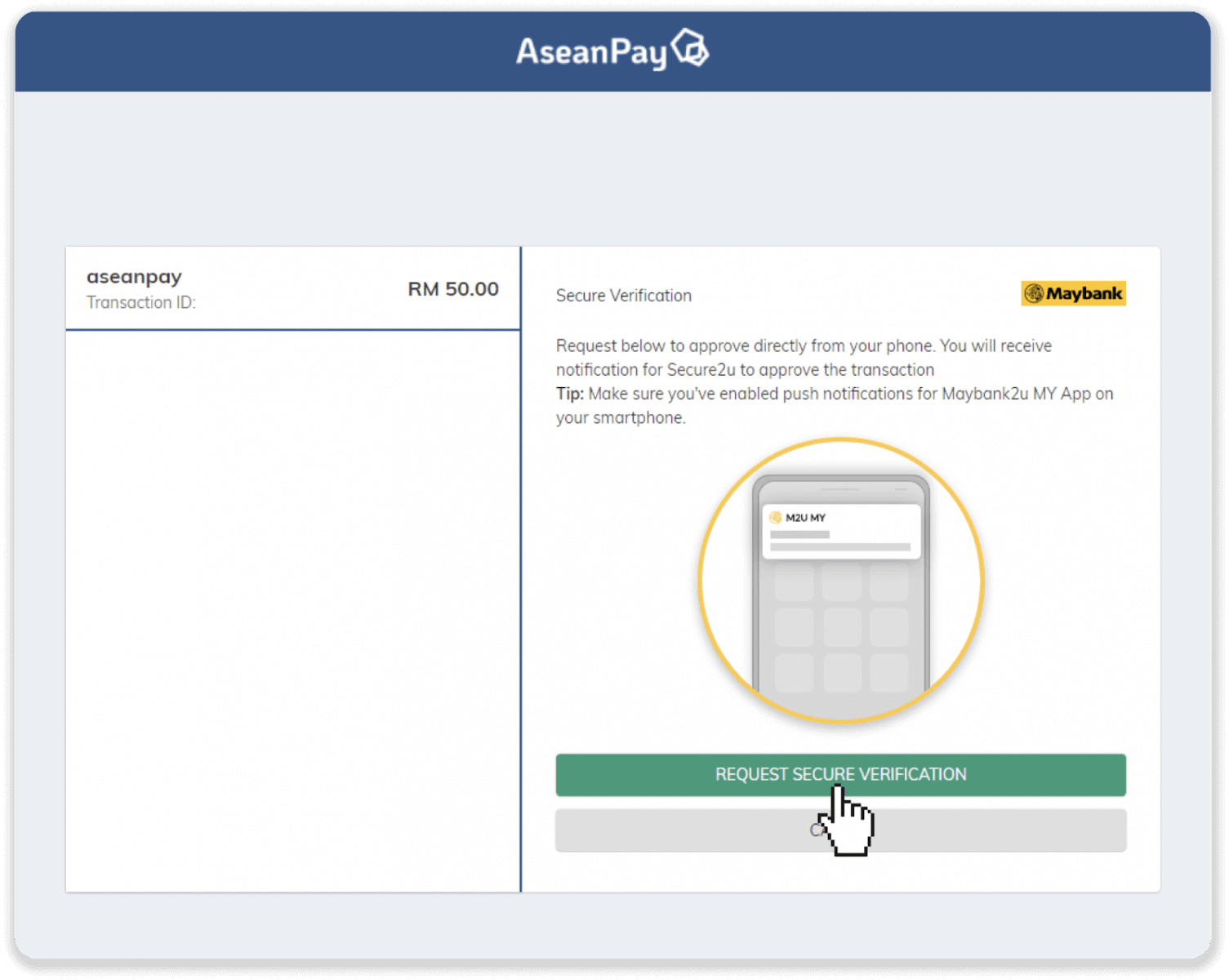Select the M2U MY notification label text
Viewport: 1229px width, 980px height.
click(805, 518)
